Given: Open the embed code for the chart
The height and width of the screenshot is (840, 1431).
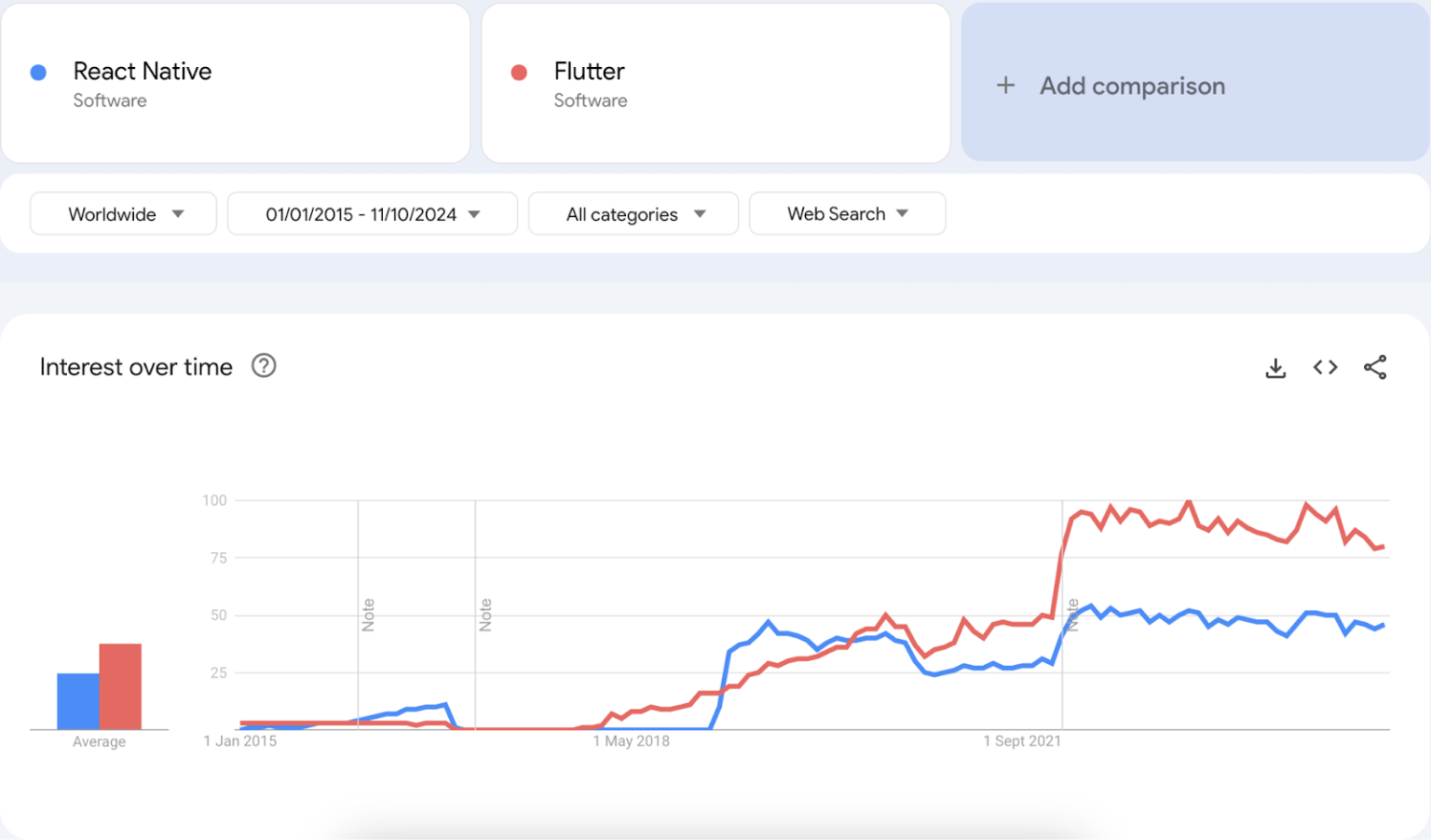Looking at the screenshot, I should tap(1324, 367).
